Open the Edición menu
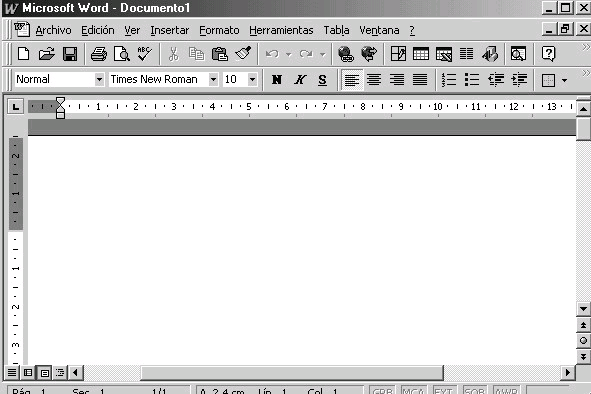Image resolution: width=591 pixels, height=394 pixels. tap(98, 30)
